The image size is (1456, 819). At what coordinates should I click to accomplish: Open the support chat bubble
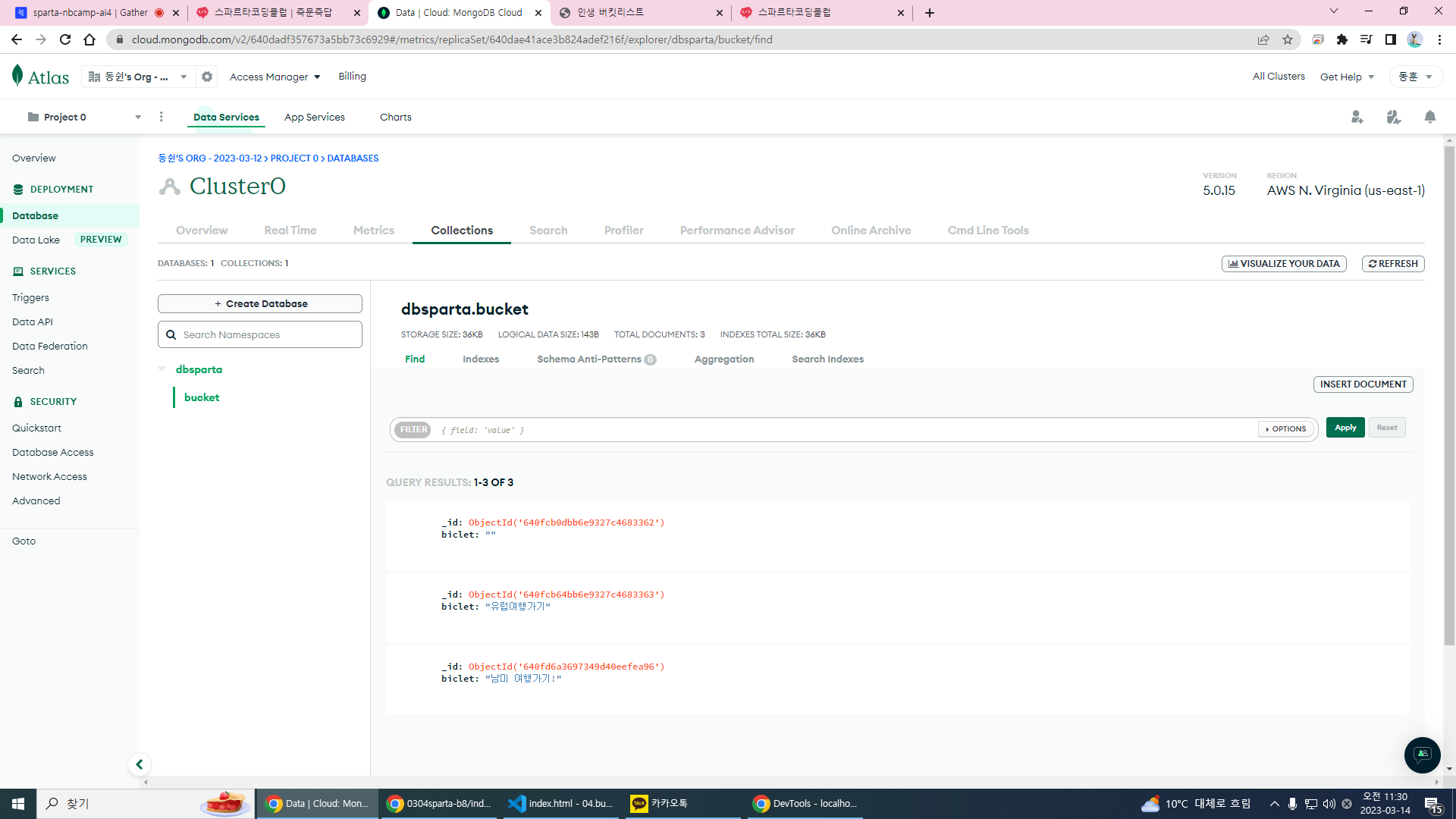1422,755
